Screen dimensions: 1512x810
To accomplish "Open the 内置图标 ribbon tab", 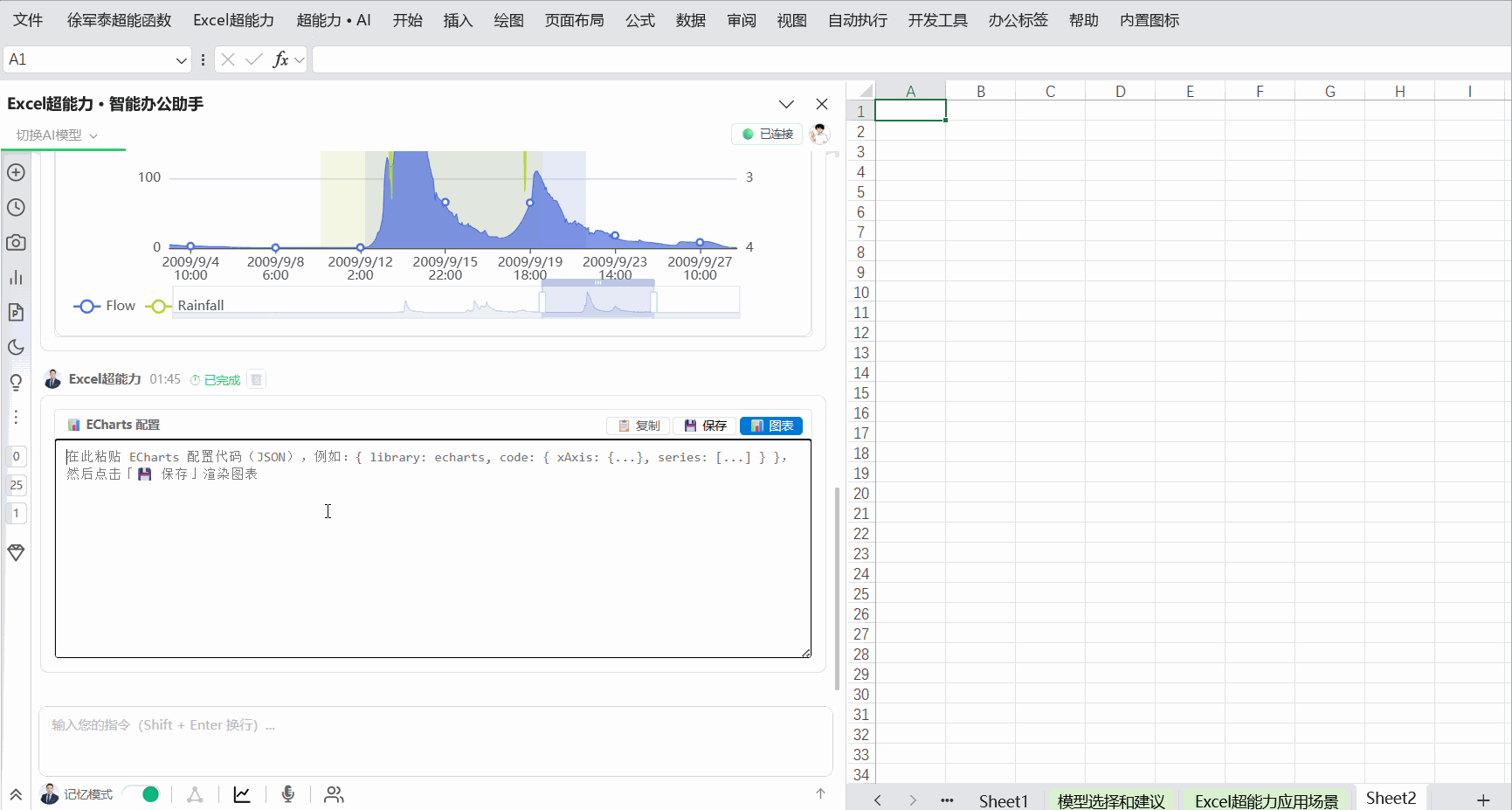I will coord(1150,20).
